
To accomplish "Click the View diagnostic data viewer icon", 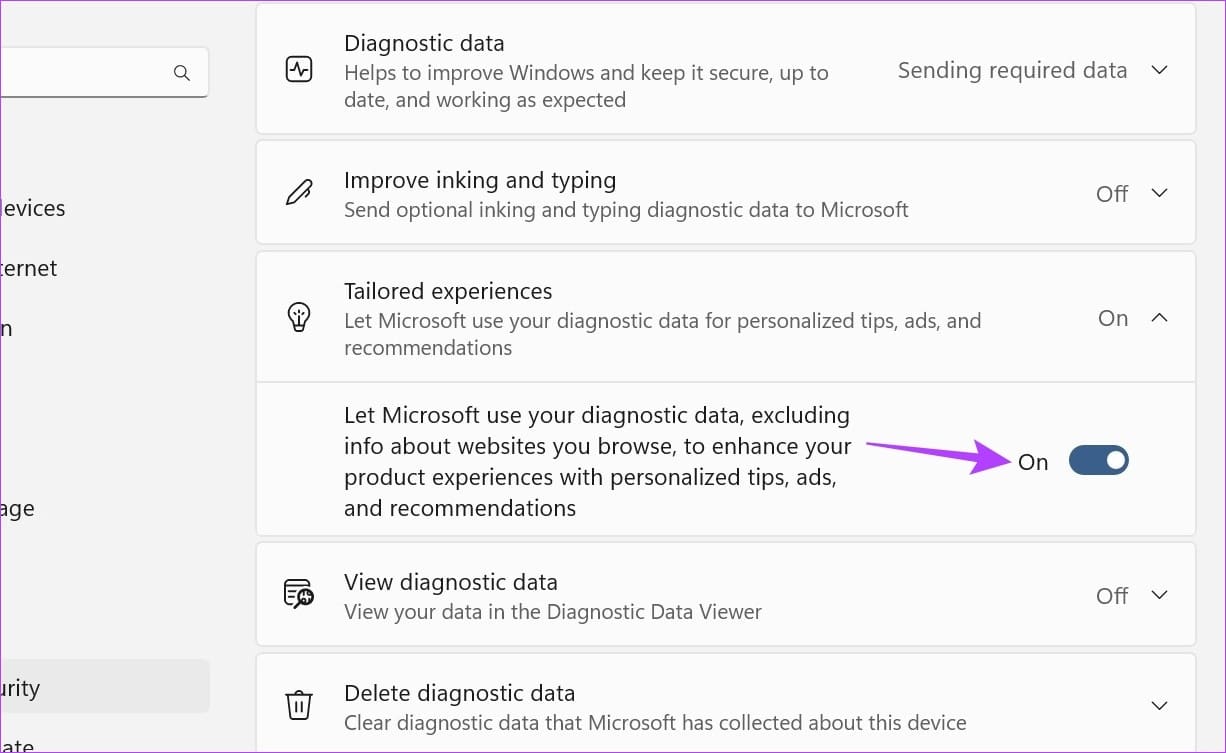I will [x=299, y=595].
